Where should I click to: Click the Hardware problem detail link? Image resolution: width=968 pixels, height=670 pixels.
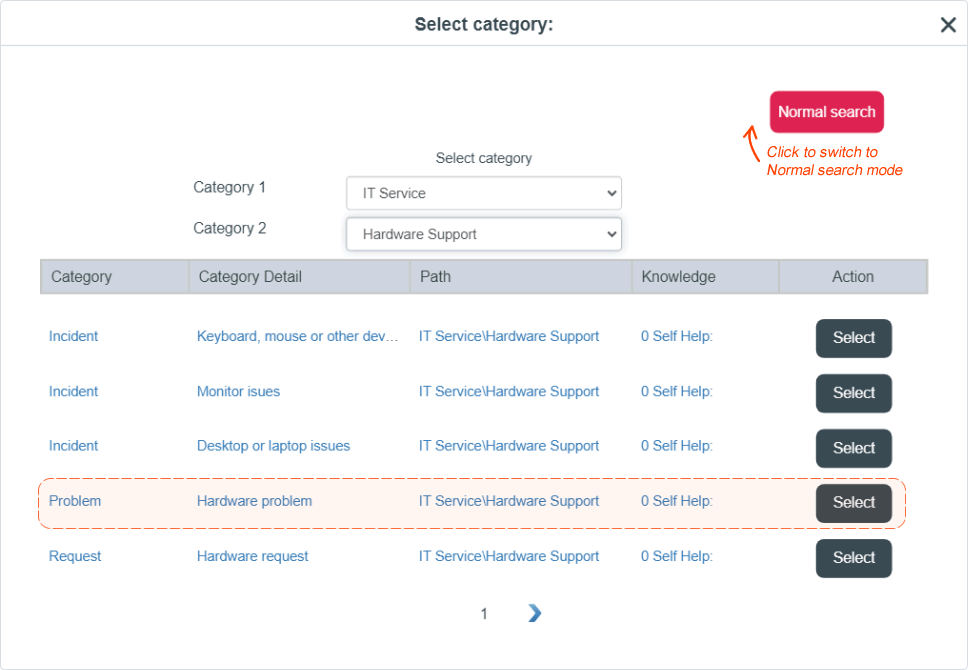(254, 501)
